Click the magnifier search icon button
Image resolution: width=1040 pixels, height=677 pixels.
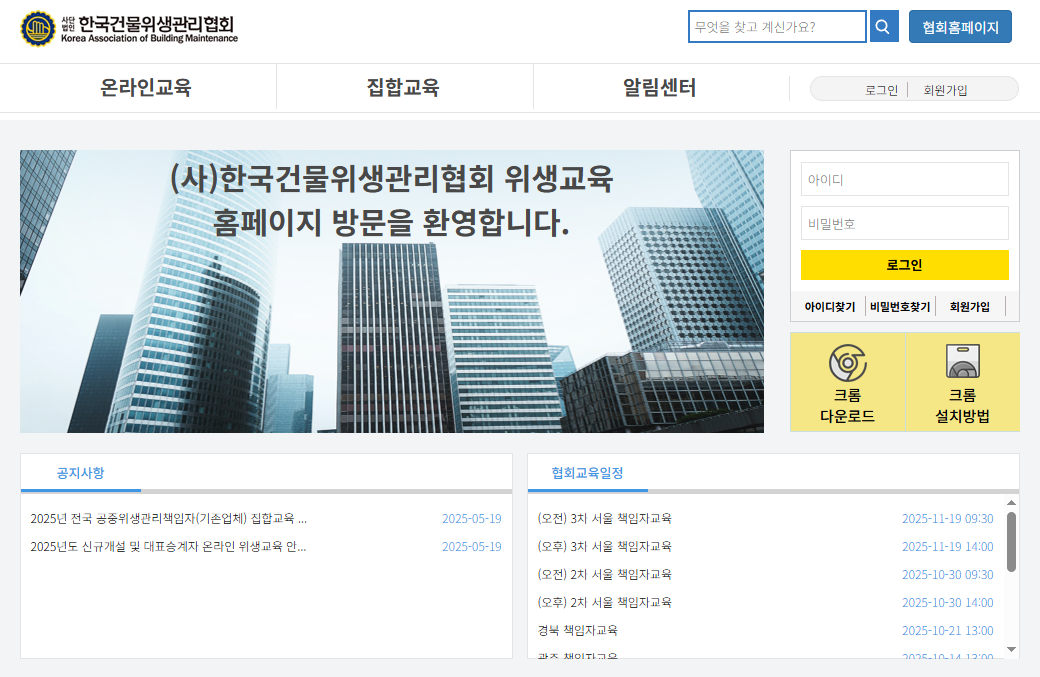[x=883, y=27]
